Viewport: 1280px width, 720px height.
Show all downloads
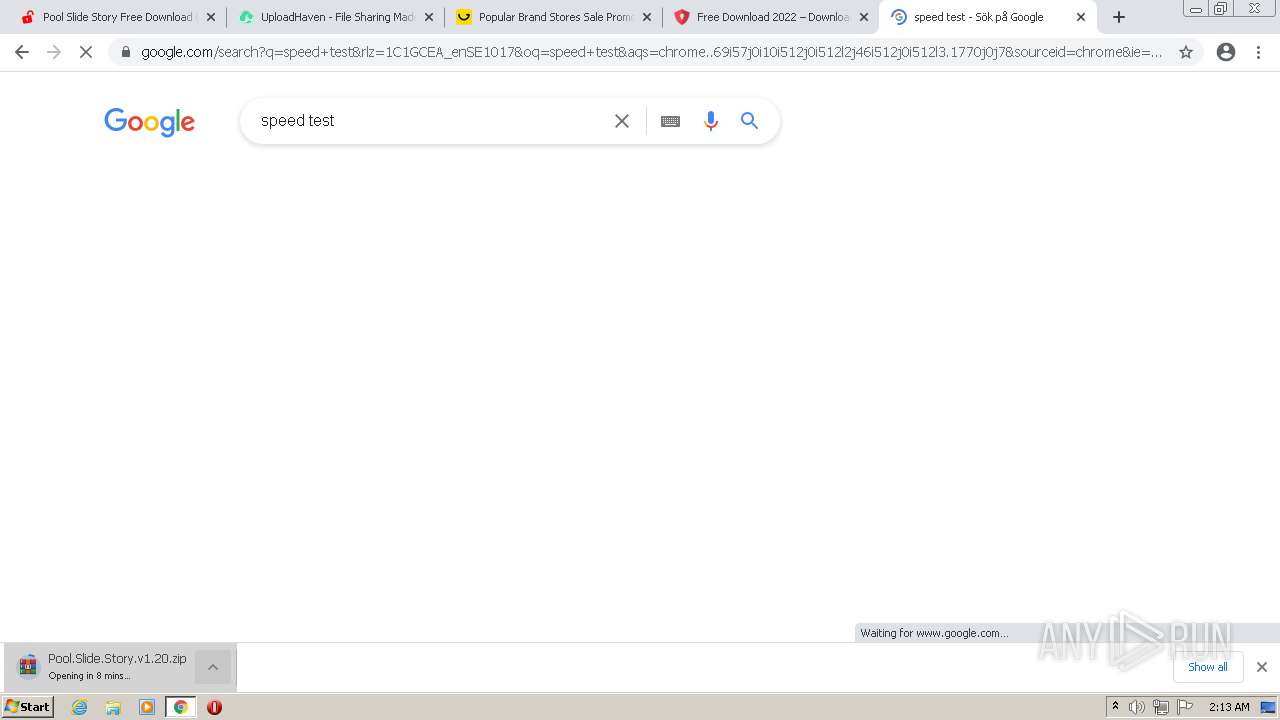1207,667
